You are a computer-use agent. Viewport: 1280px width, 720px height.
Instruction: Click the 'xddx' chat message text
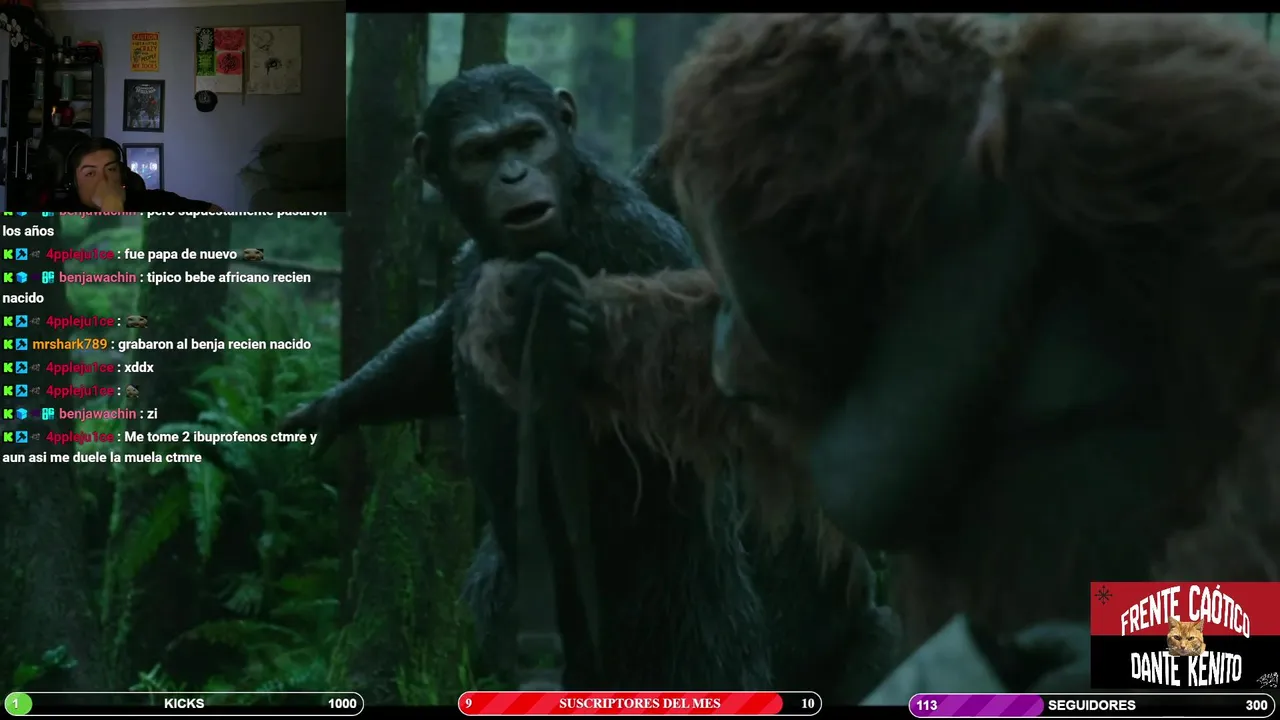[139, 367]
